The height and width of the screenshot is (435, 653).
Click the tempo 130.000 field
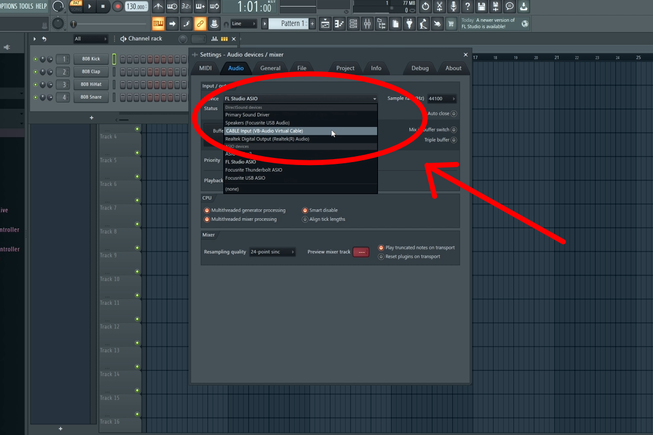click(x=136, y=7)
